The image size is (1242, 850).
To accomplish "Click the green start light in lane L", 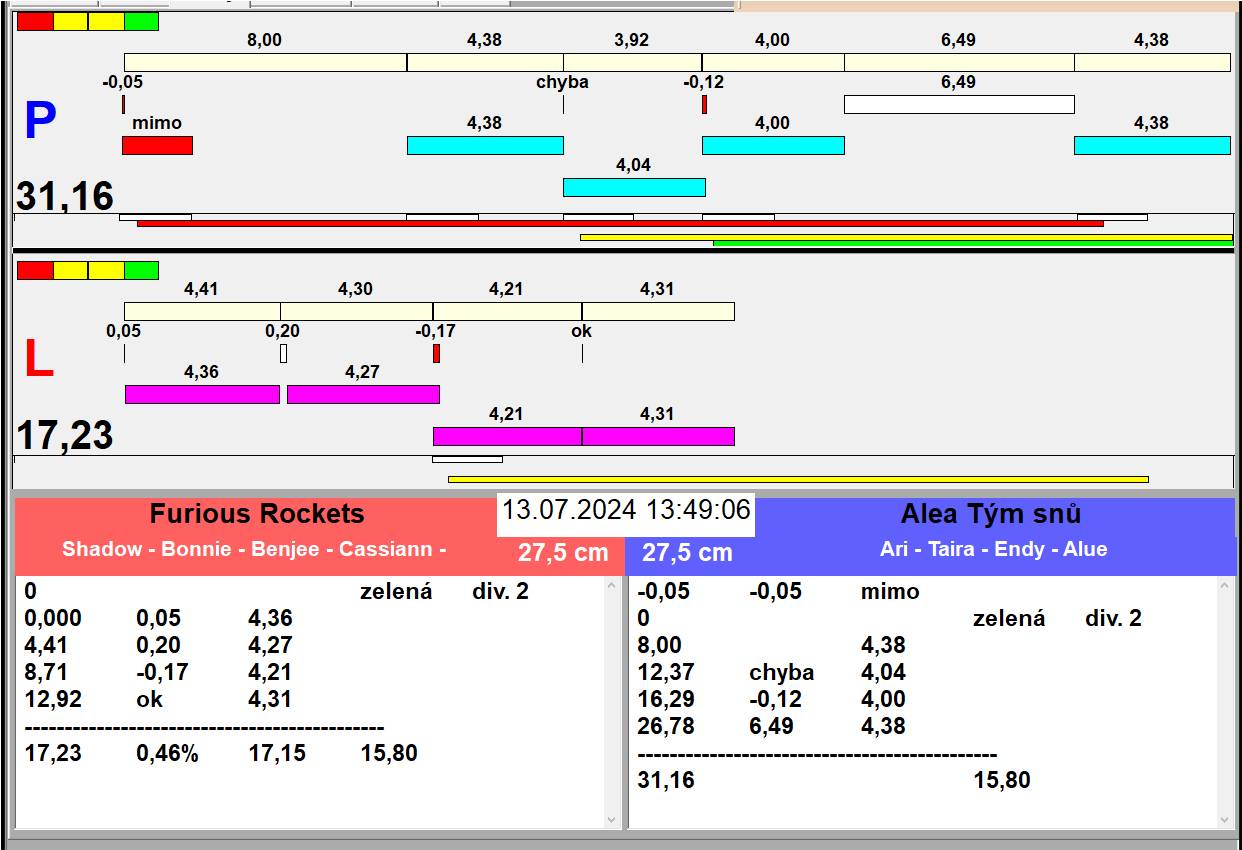I will point(142,270).
